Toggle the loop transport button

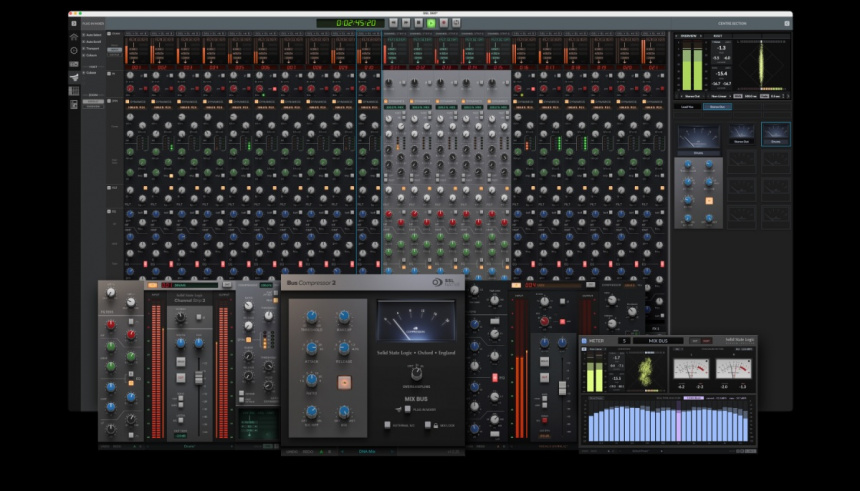point(456,23)
